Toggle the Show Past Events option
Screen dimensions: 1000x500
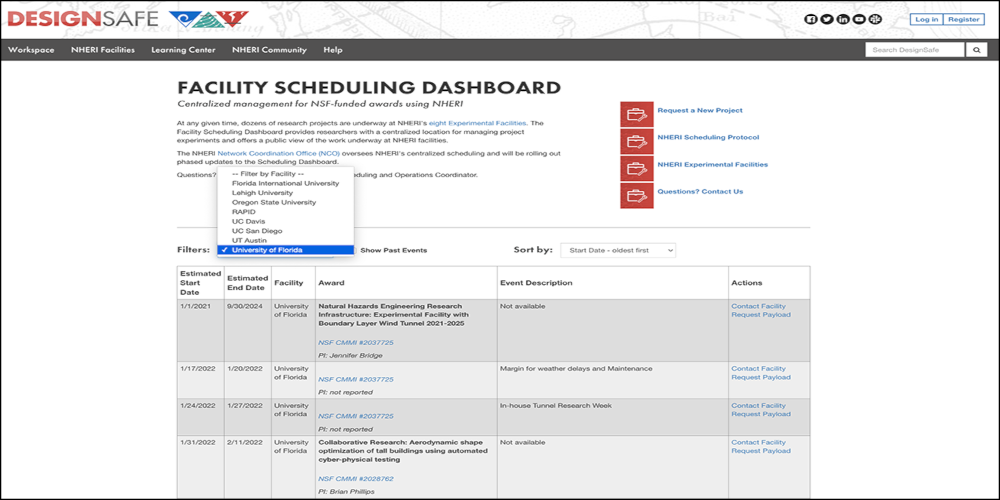click(393, 251)
